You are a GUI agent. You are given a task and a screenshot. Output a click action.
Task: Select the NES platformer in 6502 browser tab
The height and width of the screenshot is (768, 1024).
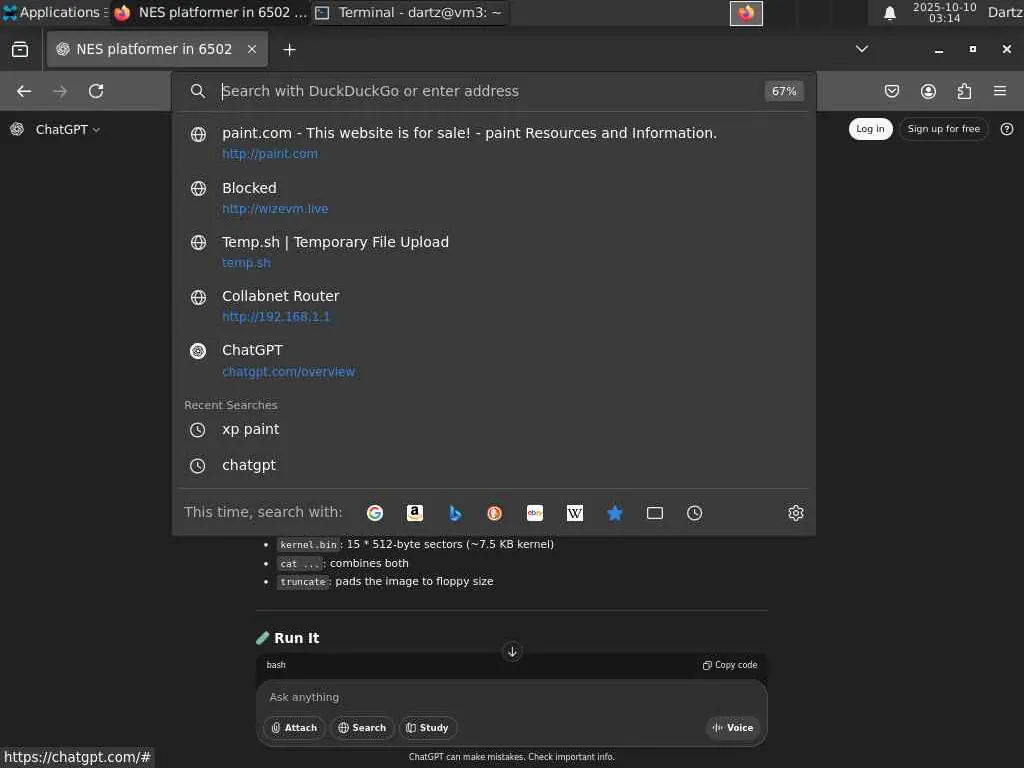coord(157,50)
